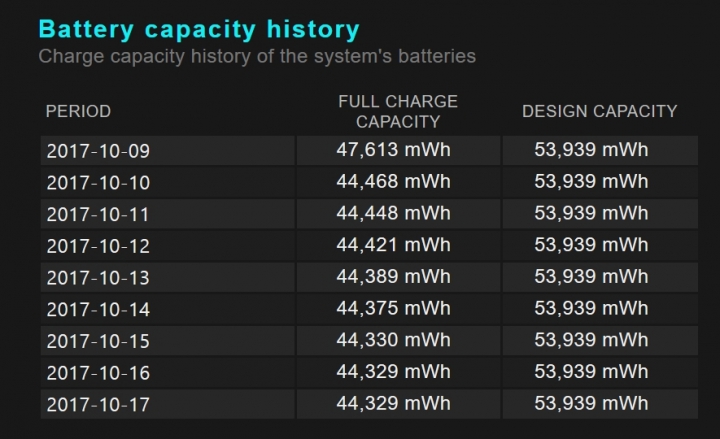This screenshot has width=720, height=439.
Task: Click the full charge value 44,448 mWh
Action: click(x=394, y=214)
